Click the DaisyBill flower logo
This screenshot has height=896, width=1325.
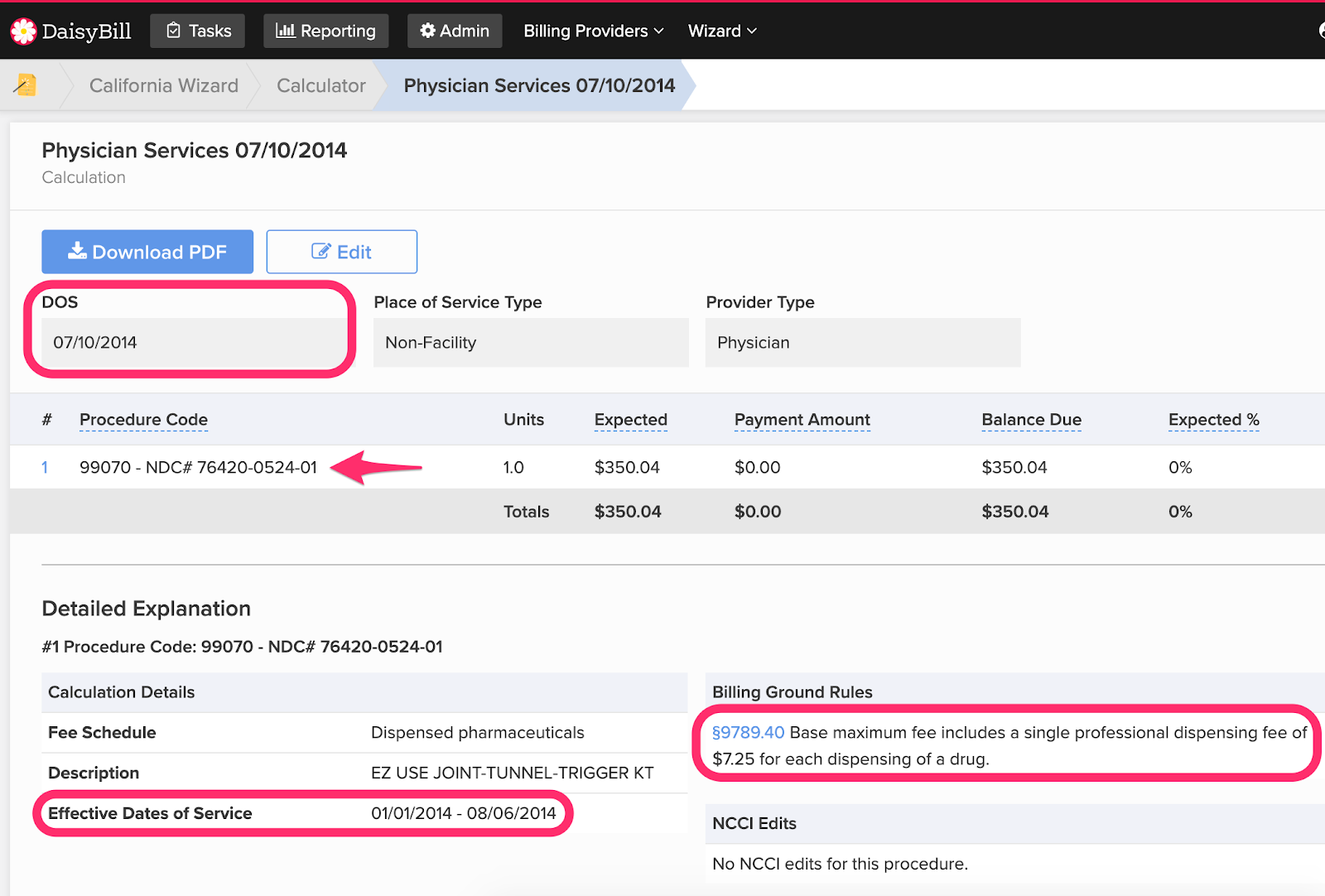23,31
